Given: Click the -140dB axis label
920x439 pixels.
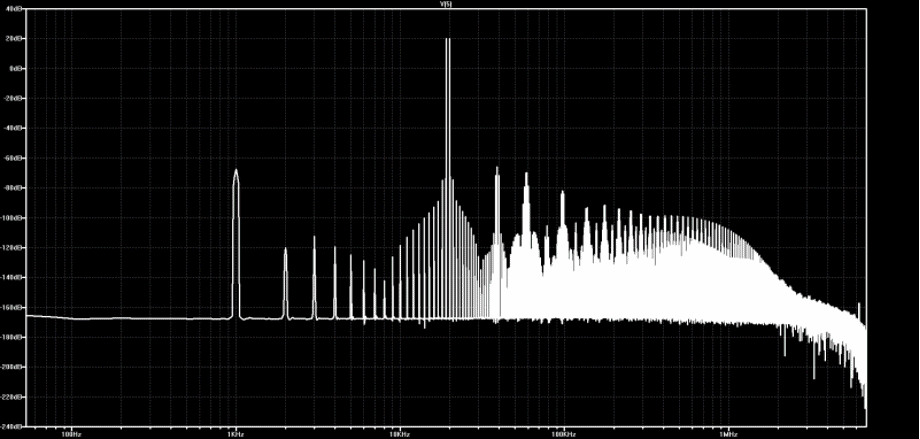Looking at the screenshot, I should click(13, 278).
